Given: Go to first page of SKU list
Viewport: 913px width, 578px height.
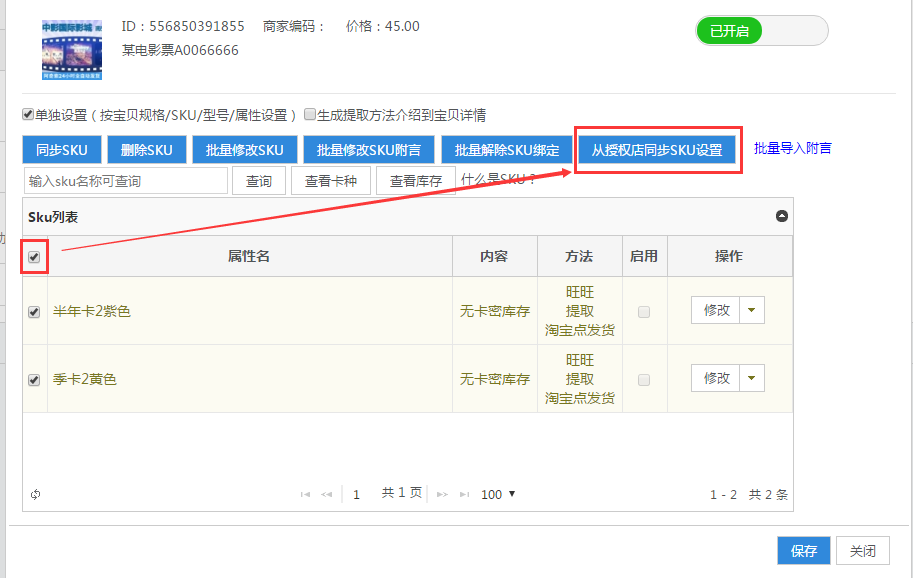Looking at the screenshot, I should point(305,494).
